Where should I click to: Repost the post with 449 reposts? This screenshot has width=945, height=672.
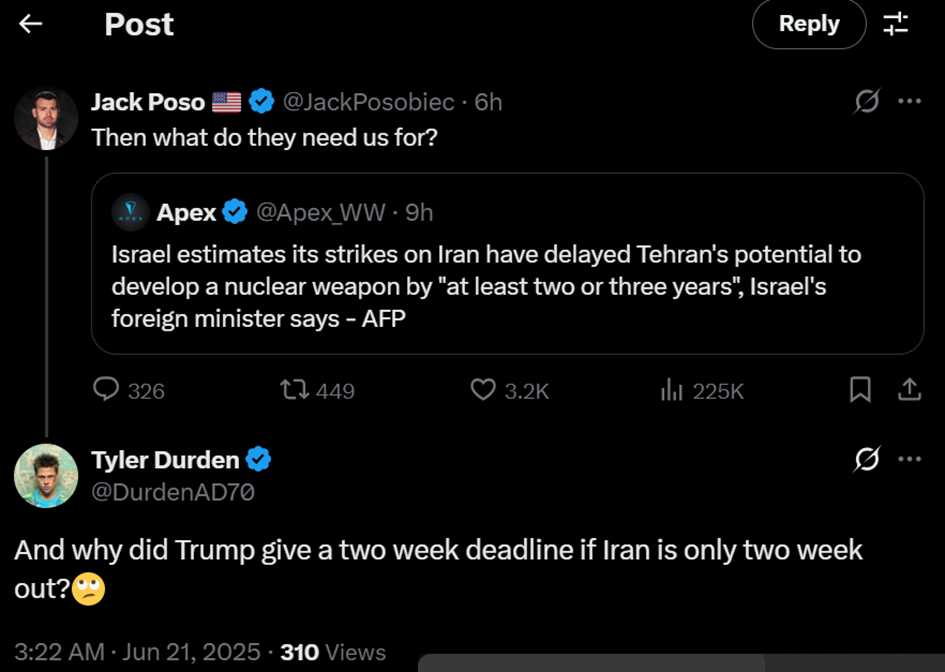pyautogui.click(x=318, y=390)
